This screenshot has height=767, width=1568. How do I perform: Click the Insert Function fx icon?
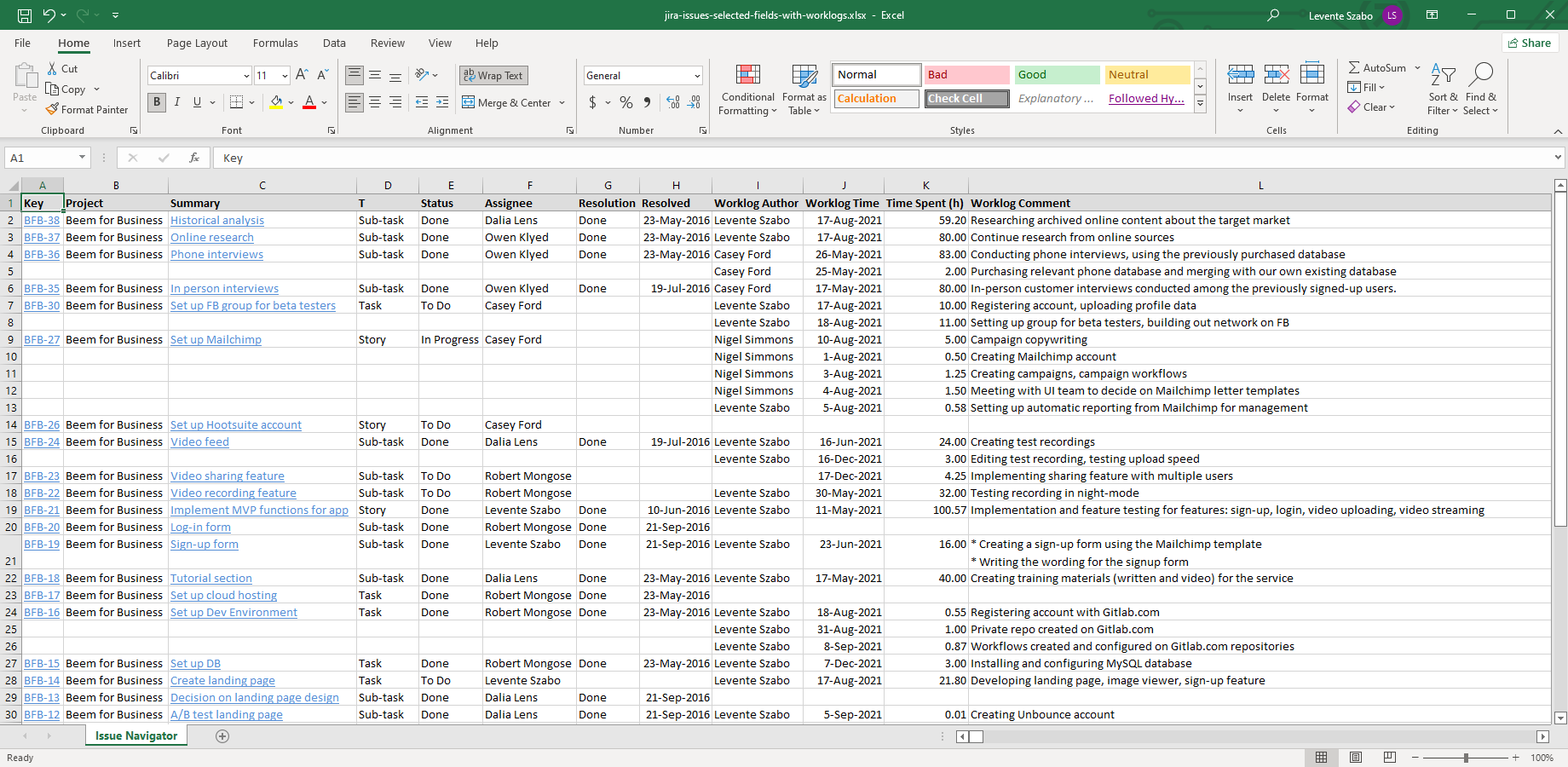tap(194, 158)
